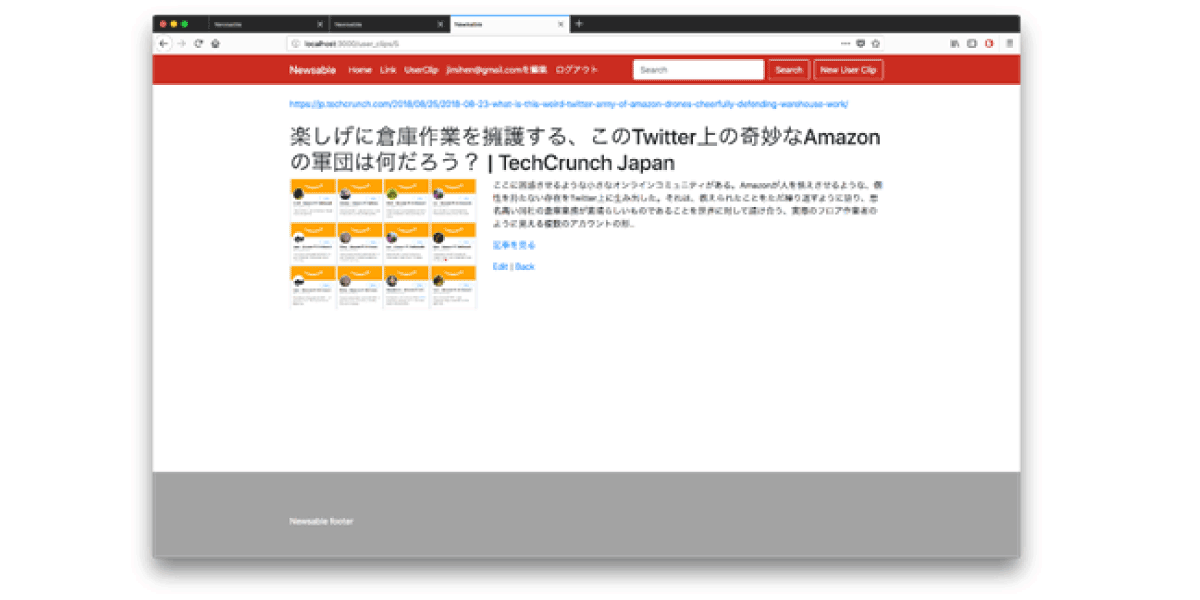Click the Newsable brand logo link
The image size is (1200, 600).
pyautogui.click(x=313, y=70)
